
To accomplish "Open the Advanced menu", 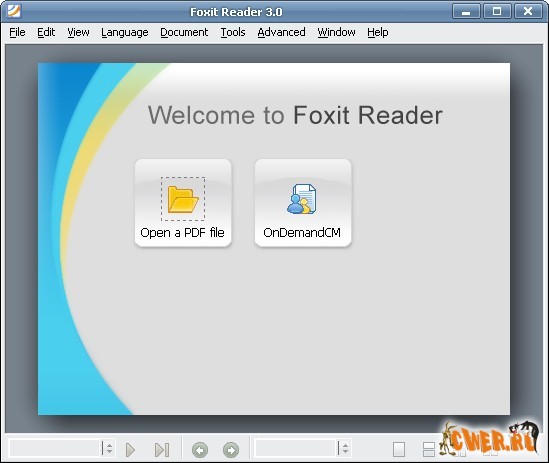I will tap(282, 32).
